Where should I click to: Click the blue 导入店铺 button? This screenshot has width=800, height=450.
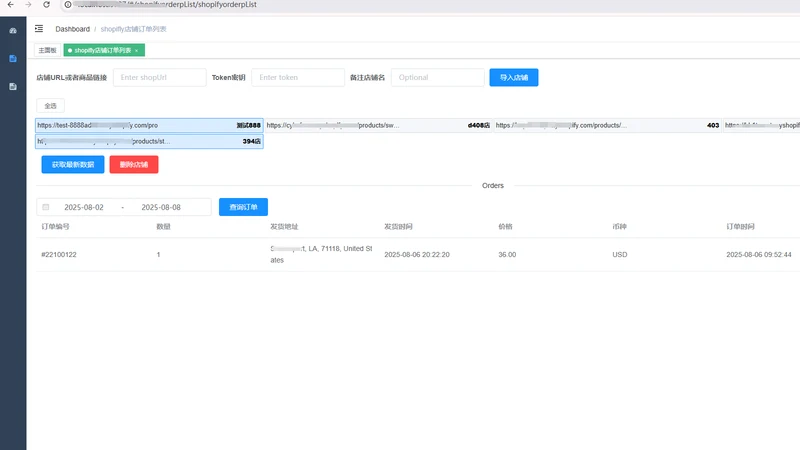click(x=514, y=78)
